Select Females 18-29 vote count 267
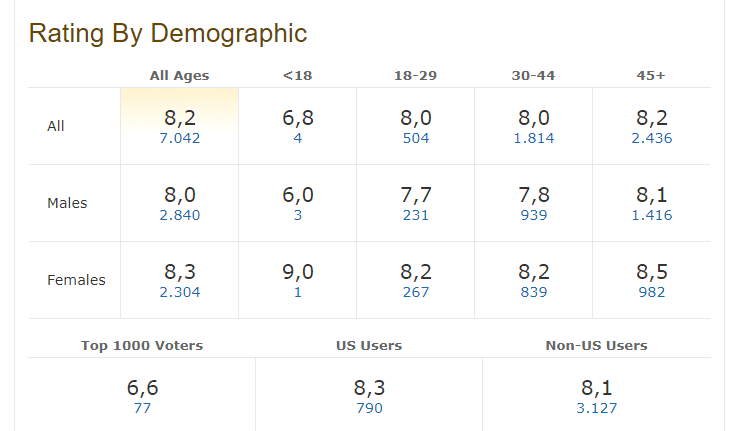 click(415, 293)
